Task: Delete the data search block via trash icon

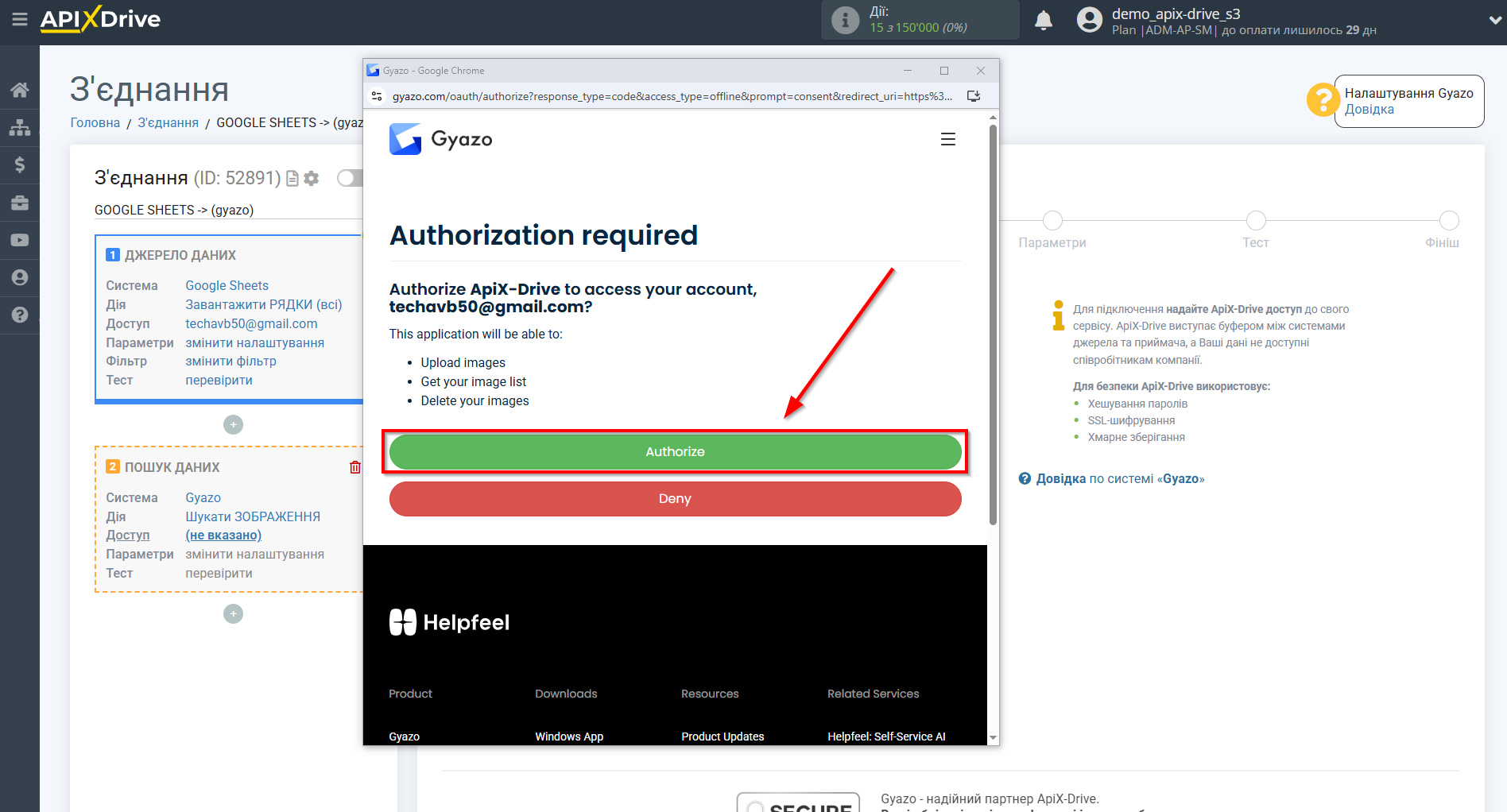Action: (354, 467)
